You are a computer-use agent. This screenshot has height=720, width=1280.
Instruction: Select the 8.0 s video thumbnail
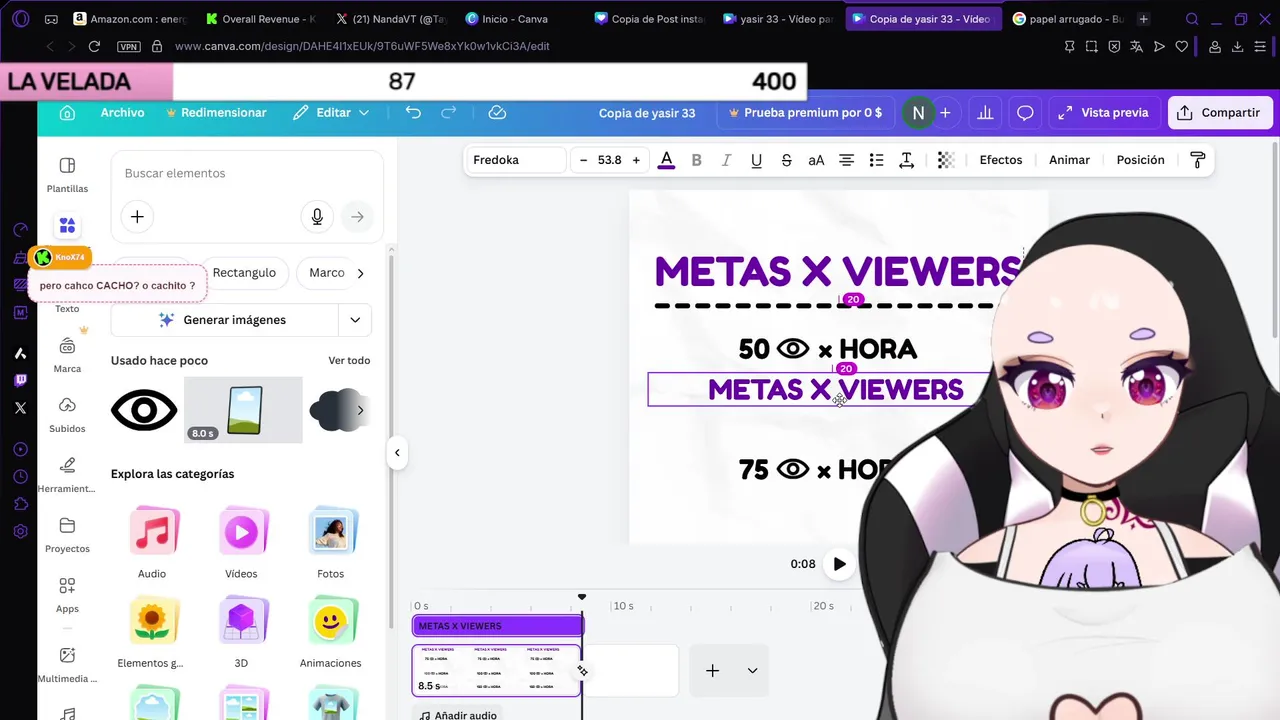tap(243, 410)
